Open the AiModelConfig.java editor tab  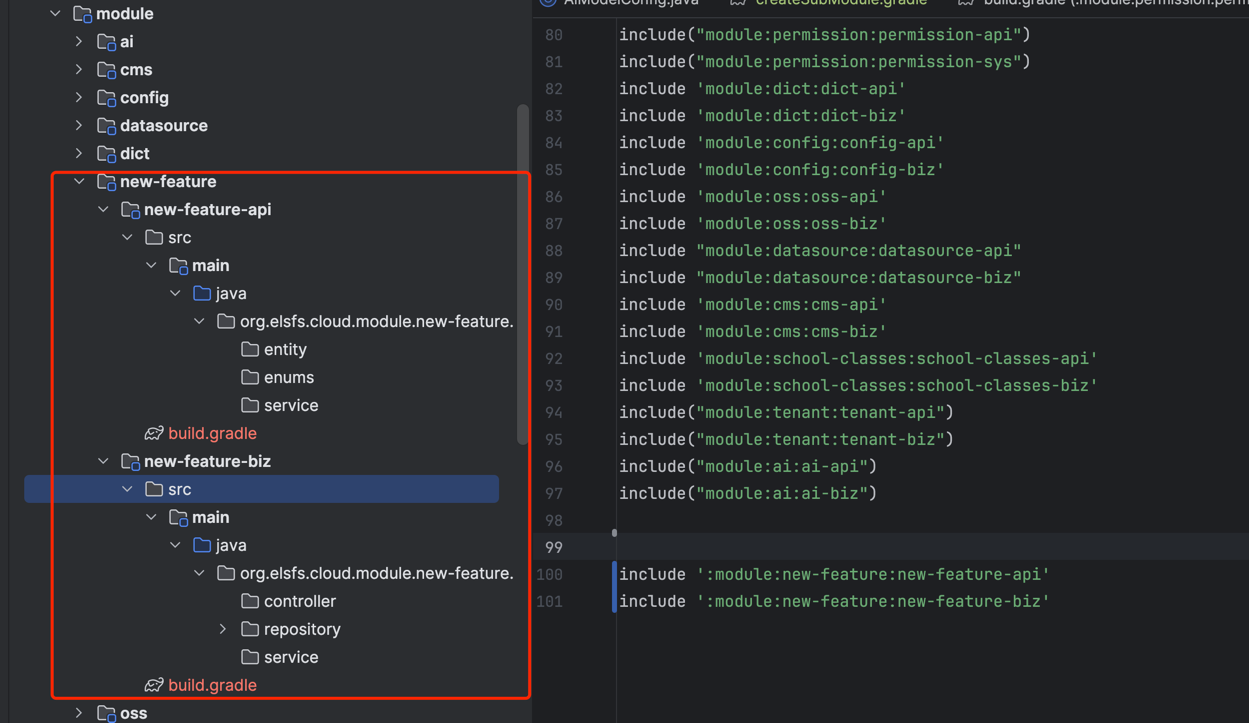point(630,3)
